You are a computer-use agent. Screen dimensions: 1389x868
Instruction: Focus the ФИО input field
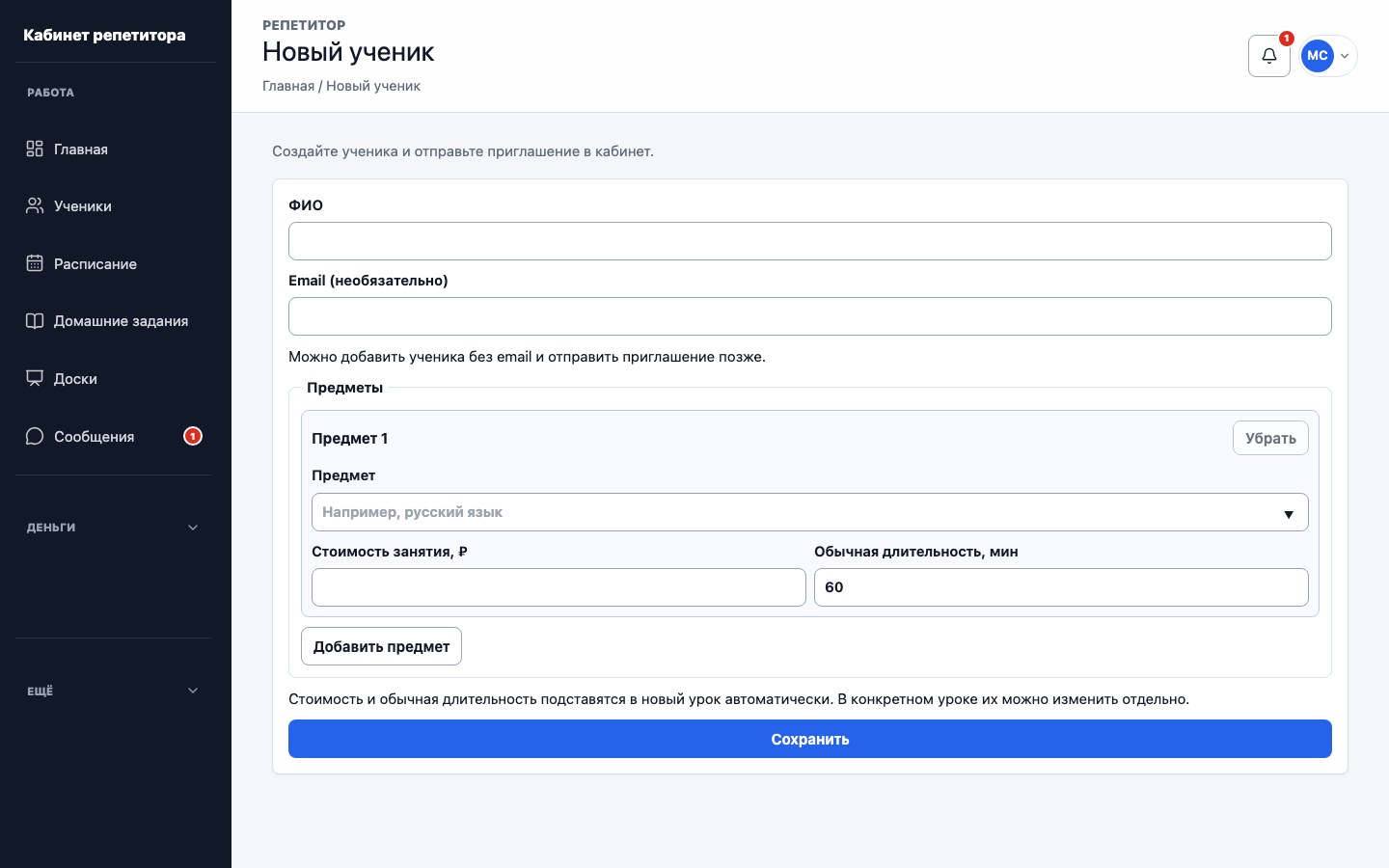pos(810,241)
